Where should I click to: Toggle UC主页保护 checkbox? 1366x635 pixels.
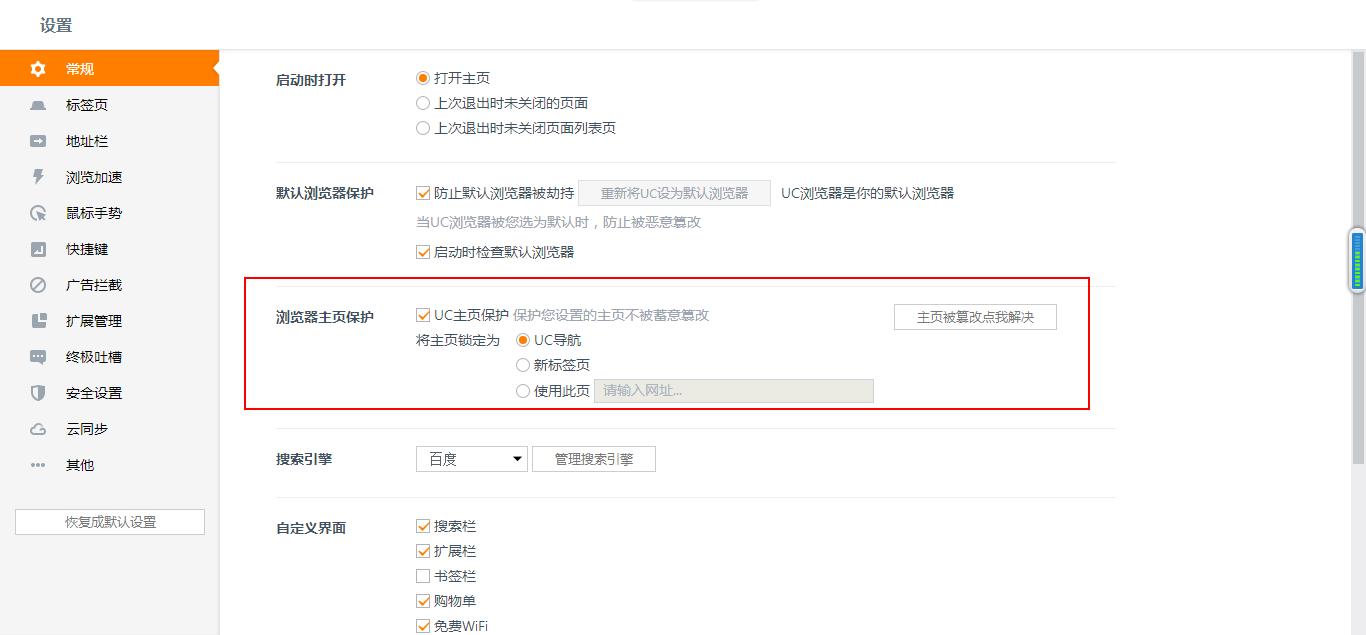[423, 315]
